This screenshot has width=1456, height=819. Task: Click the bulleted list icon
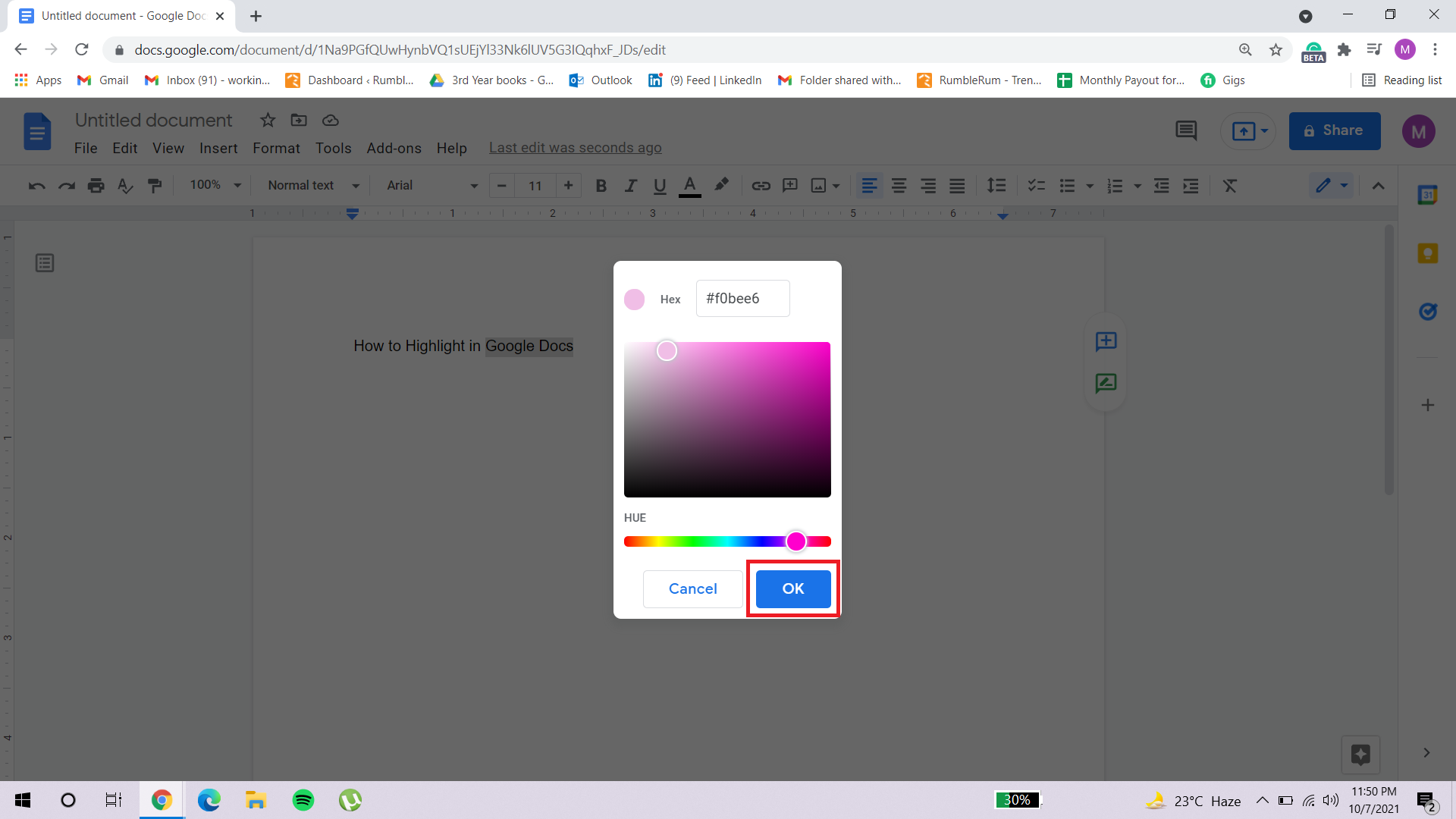(x=1068, y=186)
